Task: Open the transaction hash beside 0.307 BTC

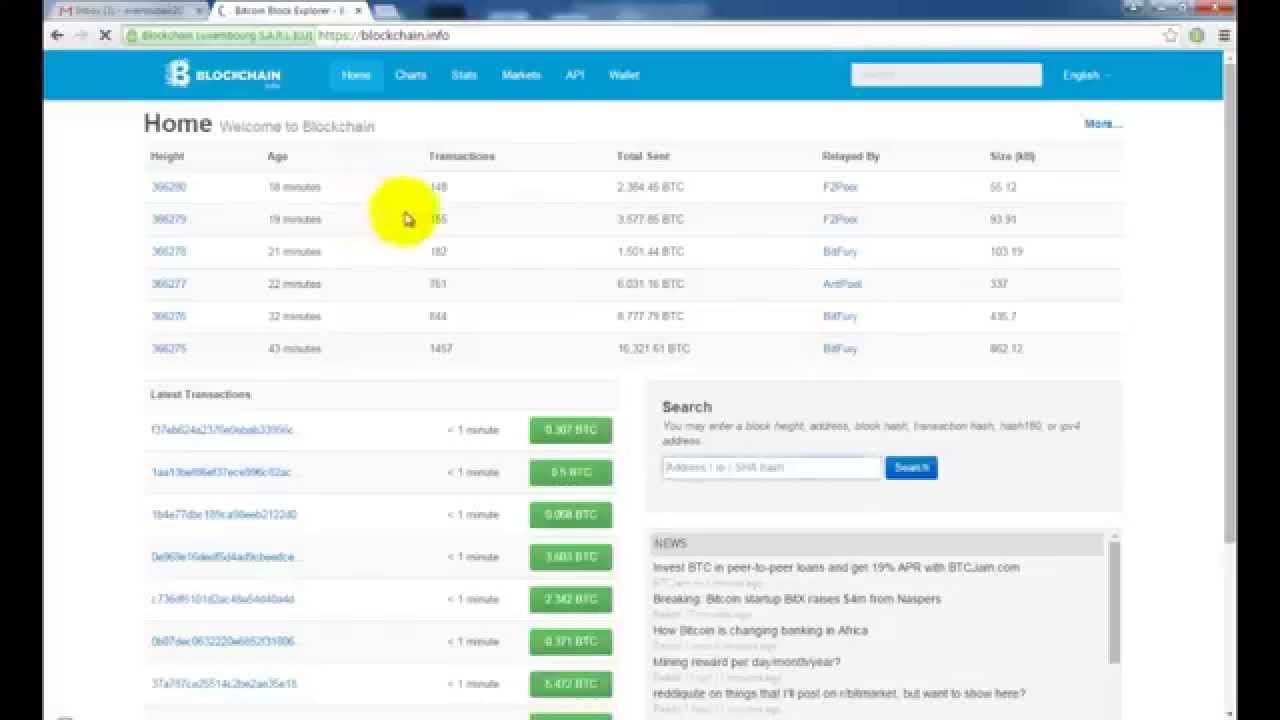Action: pos(225,430)
